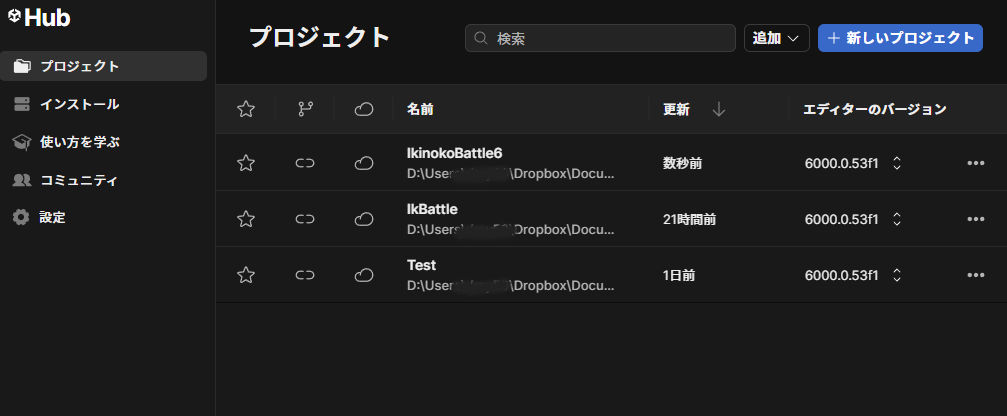
Task: Click the link icon for the IkBattle project
Action: coord(305,219)
